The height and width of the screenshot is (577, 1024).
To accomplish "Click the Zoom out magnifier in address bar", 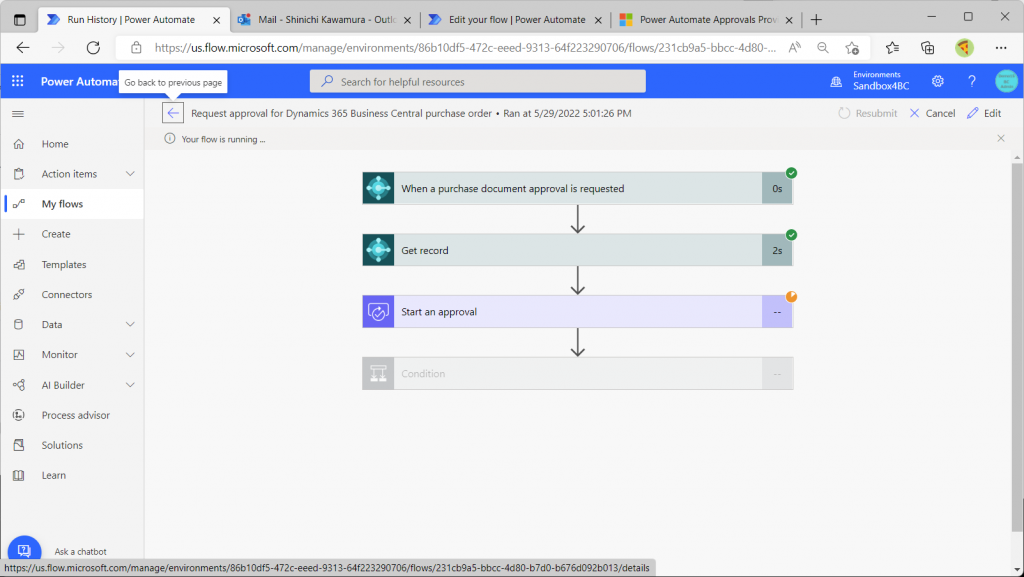I will pos(823,48).
